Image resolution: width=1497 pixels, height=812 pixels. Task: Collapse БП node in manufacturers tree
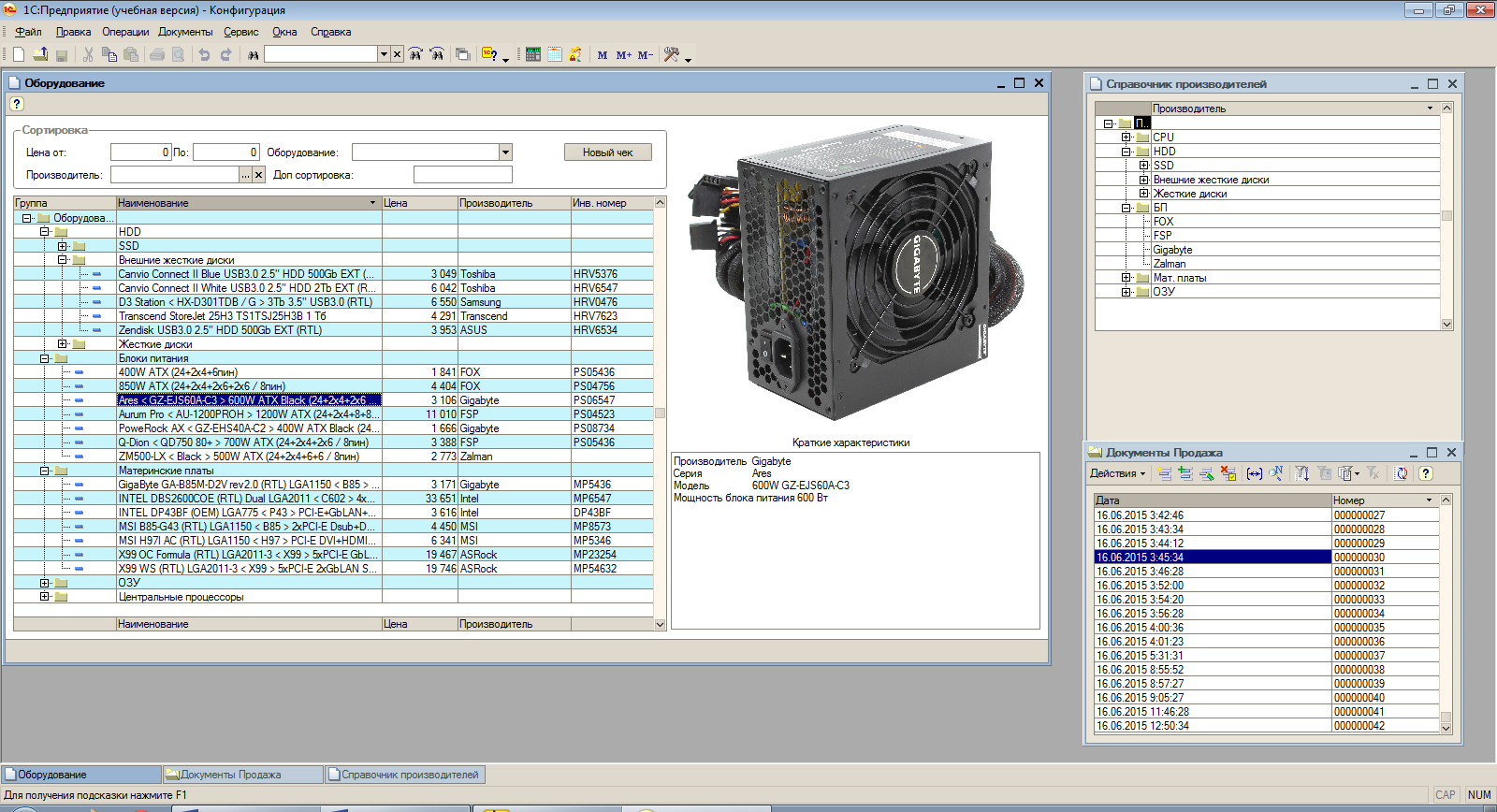click(1126, 208)
